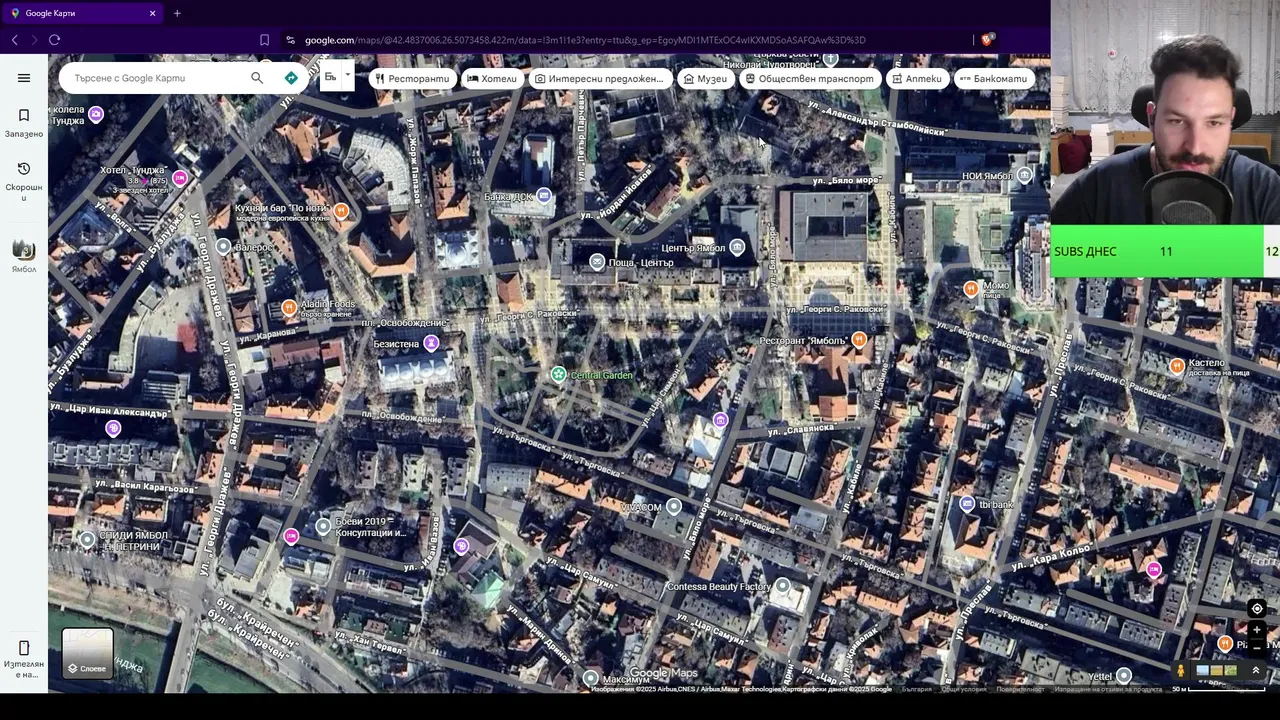
Task: Open the Кастело pizza delivery pin
Action: (x=1177, y=366)
